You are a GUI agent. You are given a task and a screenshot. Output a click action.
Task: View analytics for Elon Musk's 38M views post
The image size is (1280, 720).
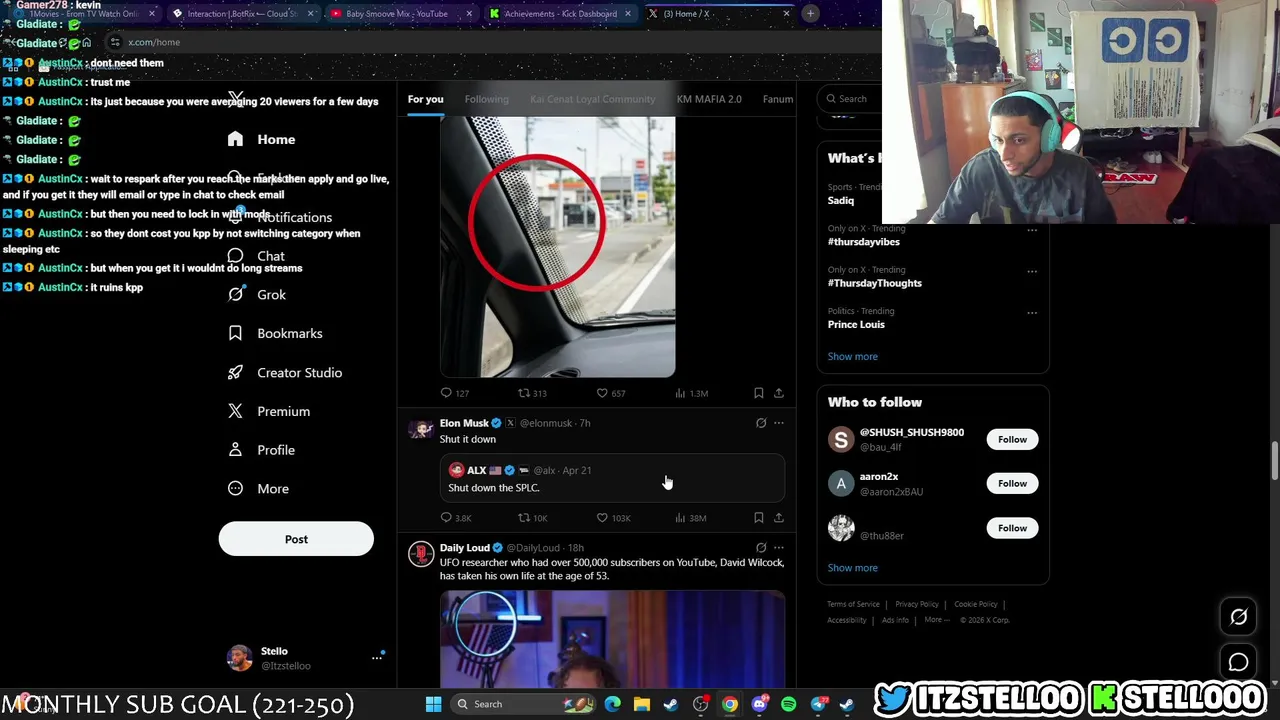(x=691, y=517)
